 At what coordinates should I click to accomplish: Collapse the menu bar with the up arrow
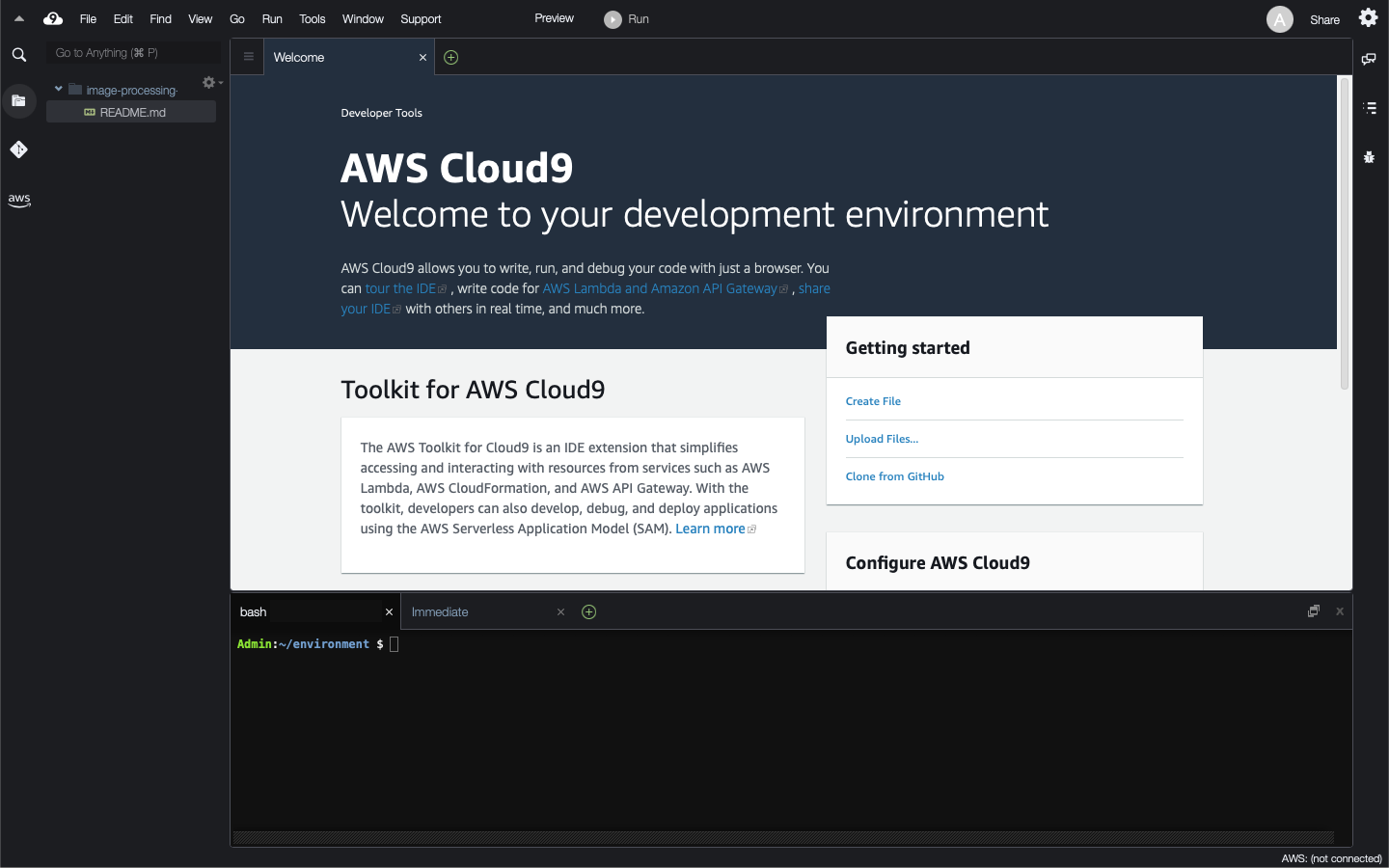18,18
